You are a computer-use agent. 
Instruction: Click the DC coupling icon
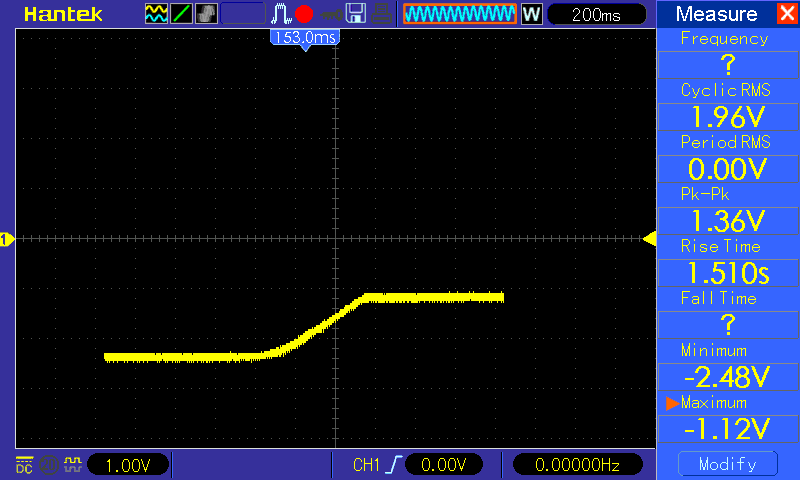[x=24, y=465]
